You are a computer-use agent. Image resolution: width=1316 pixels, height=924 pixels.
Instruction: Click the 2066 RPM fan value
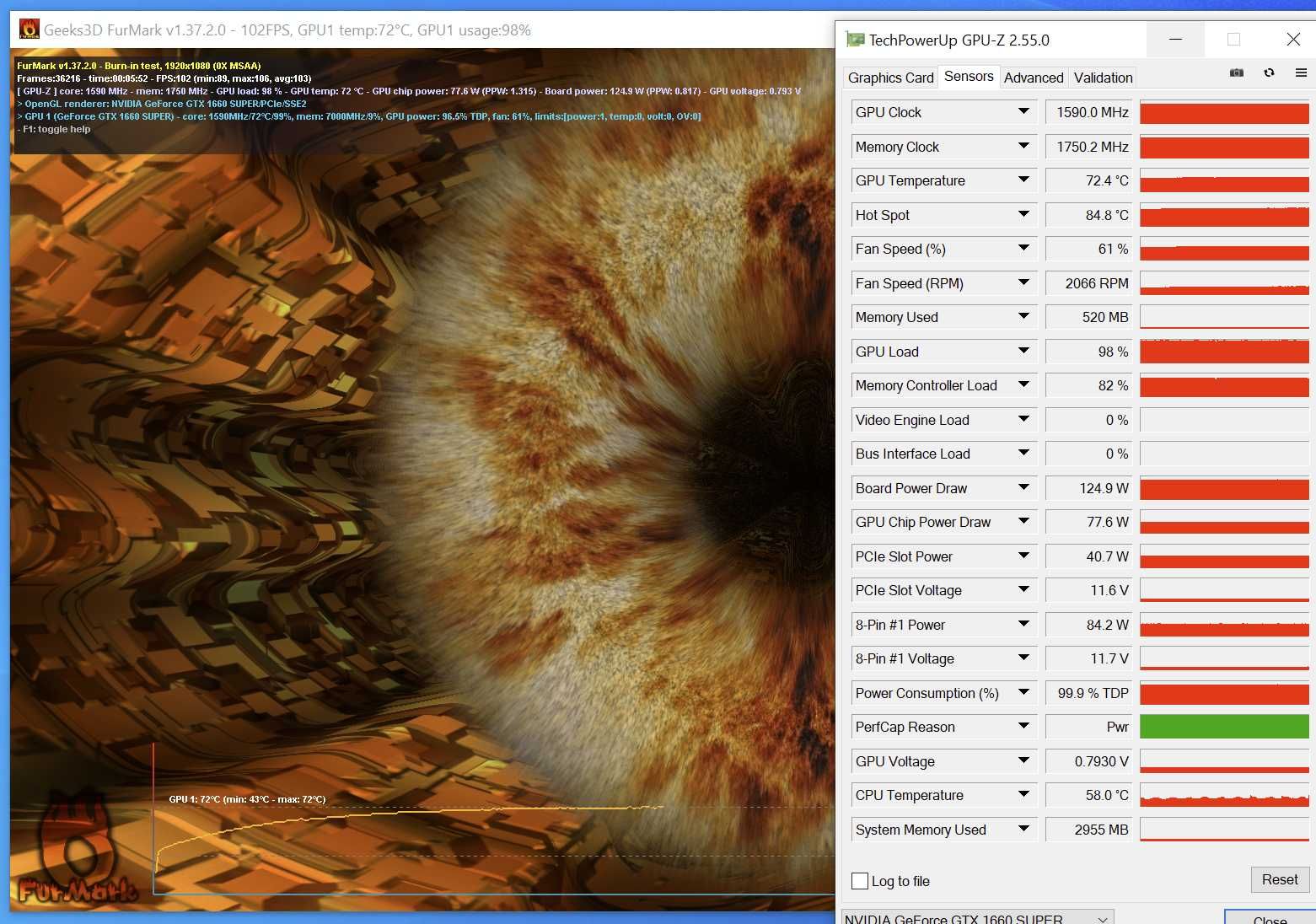pos(1089,283)
